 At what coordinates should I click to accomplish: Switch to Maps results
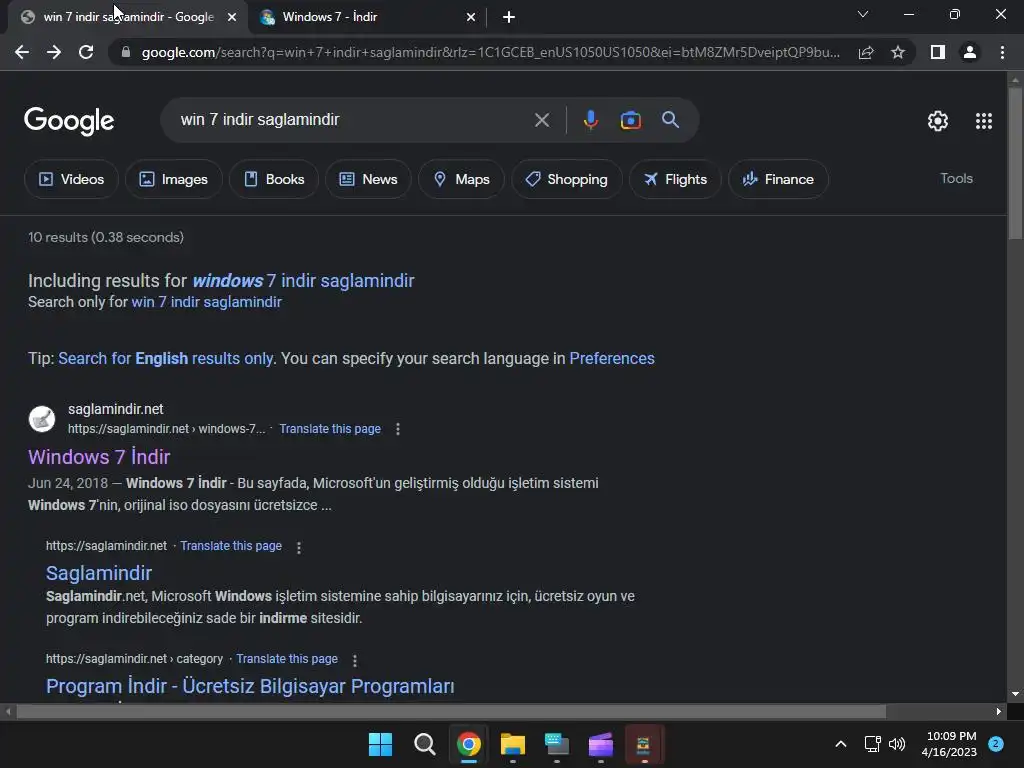point(461,179)
